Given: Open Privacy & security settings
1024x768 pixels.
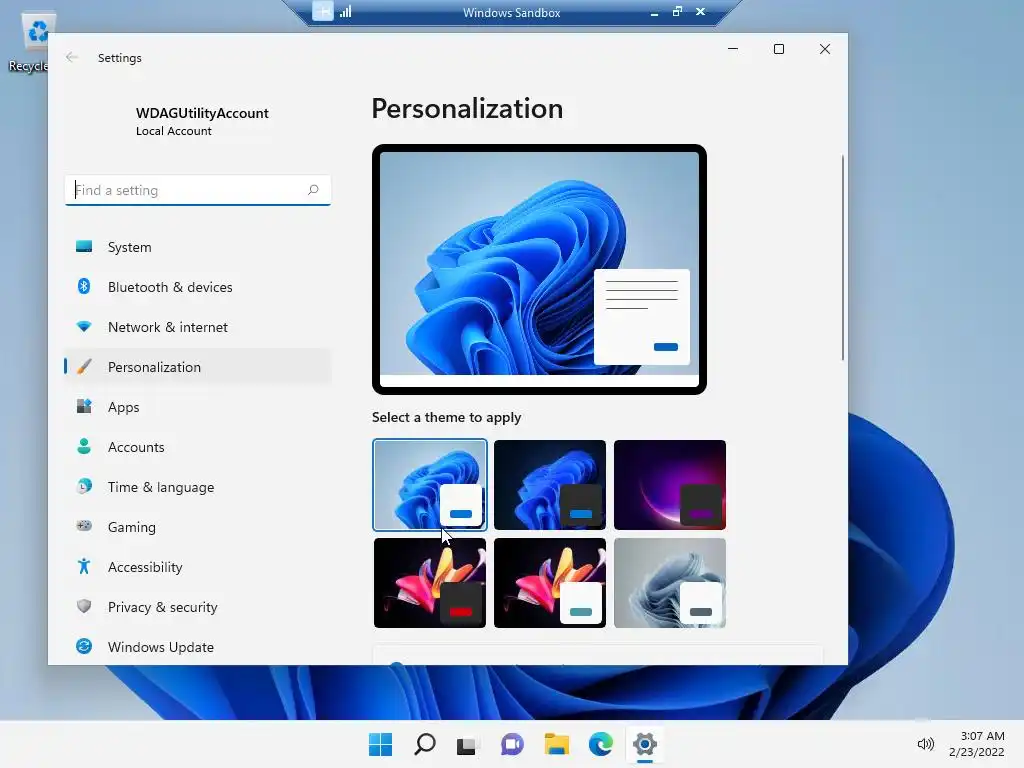Looking at the screenshot, I should [197, 607].
